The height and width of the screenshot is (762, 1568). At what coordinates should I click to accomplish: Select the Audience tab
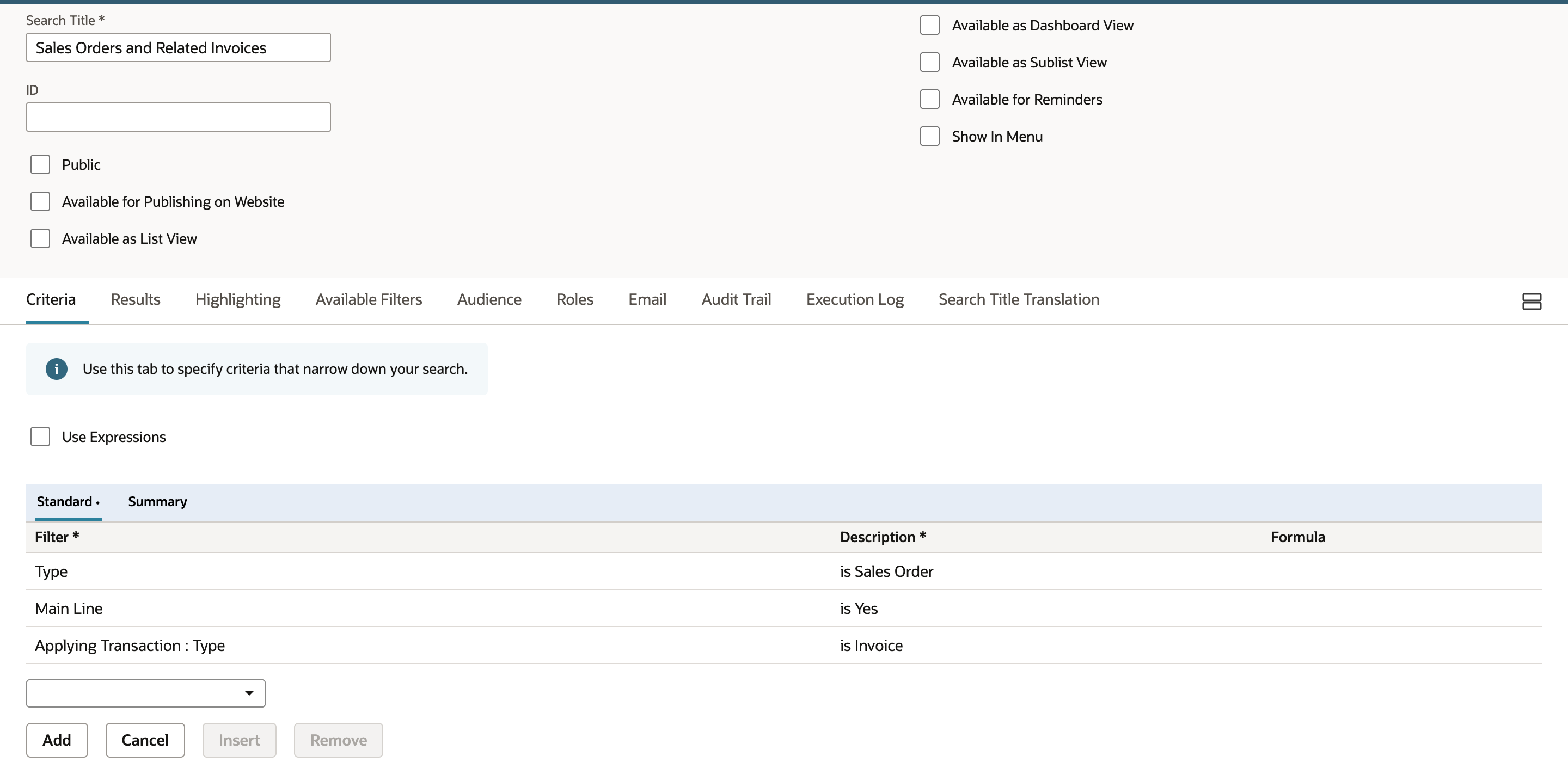click(489, 299)
